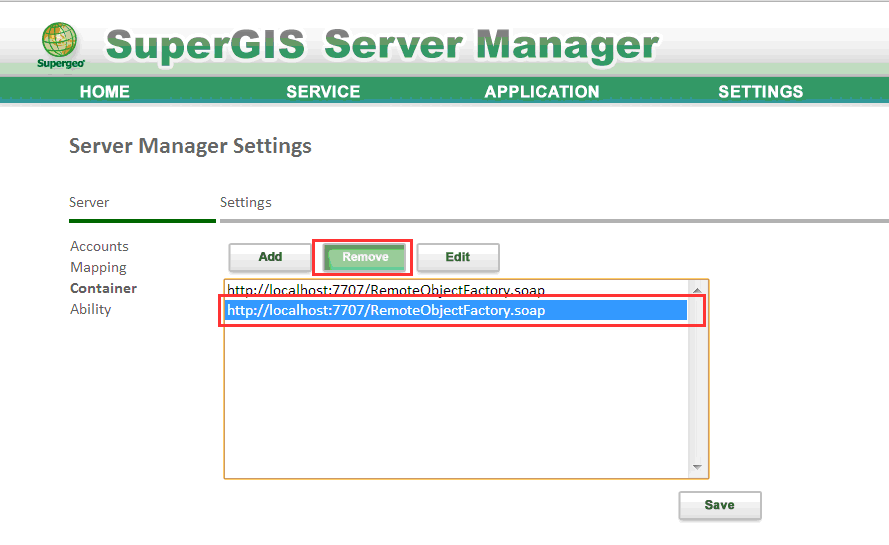Switch to the Settings tab
This screenshot has width=889, height=545.
point(246,202)
